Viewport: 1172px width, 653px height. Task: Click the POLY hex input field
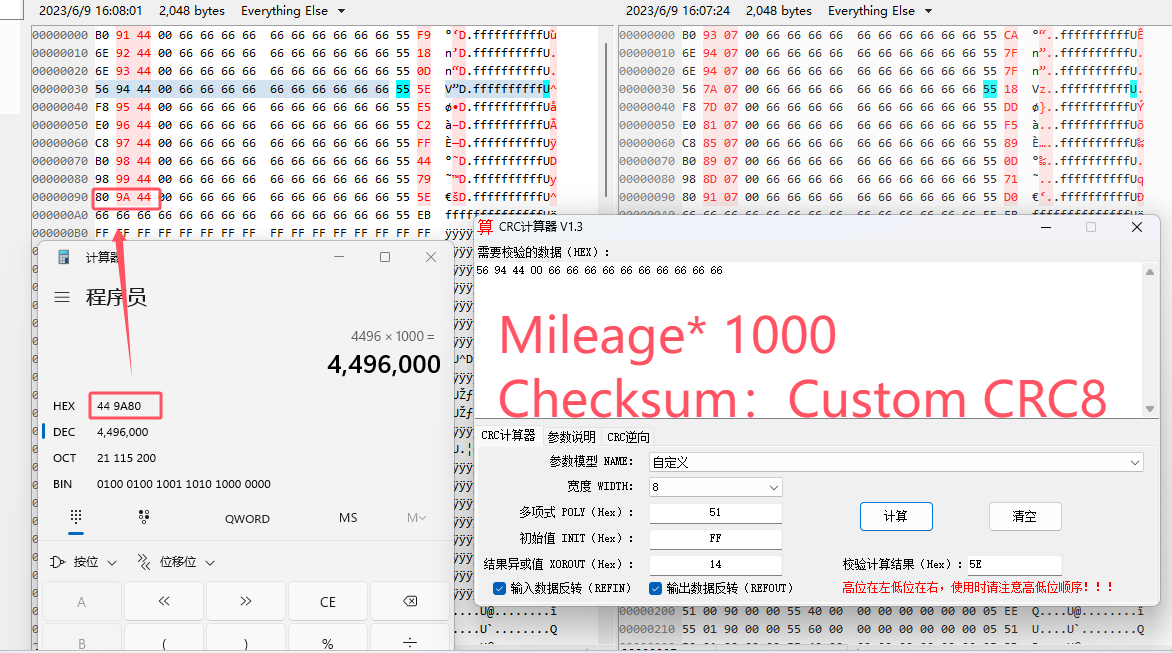(715, 512)
